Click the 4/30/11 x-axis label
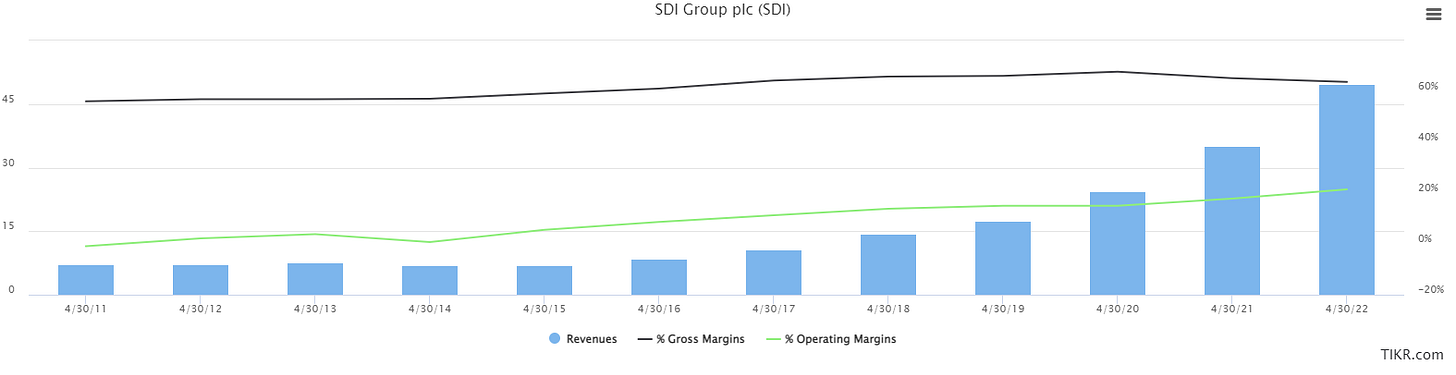This screenshot has width=1456, height=375. point(86,309)
